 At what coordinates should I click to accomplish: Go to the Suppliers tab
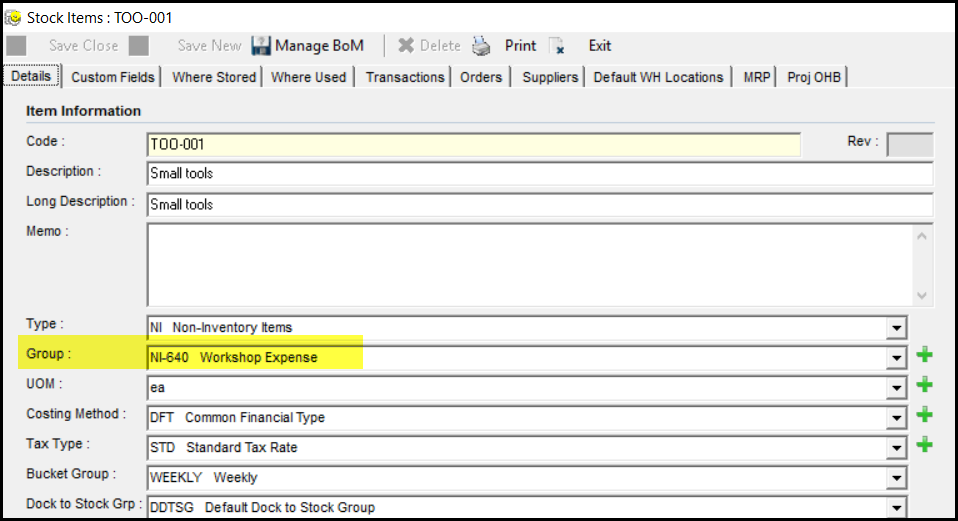click(550, 77)
